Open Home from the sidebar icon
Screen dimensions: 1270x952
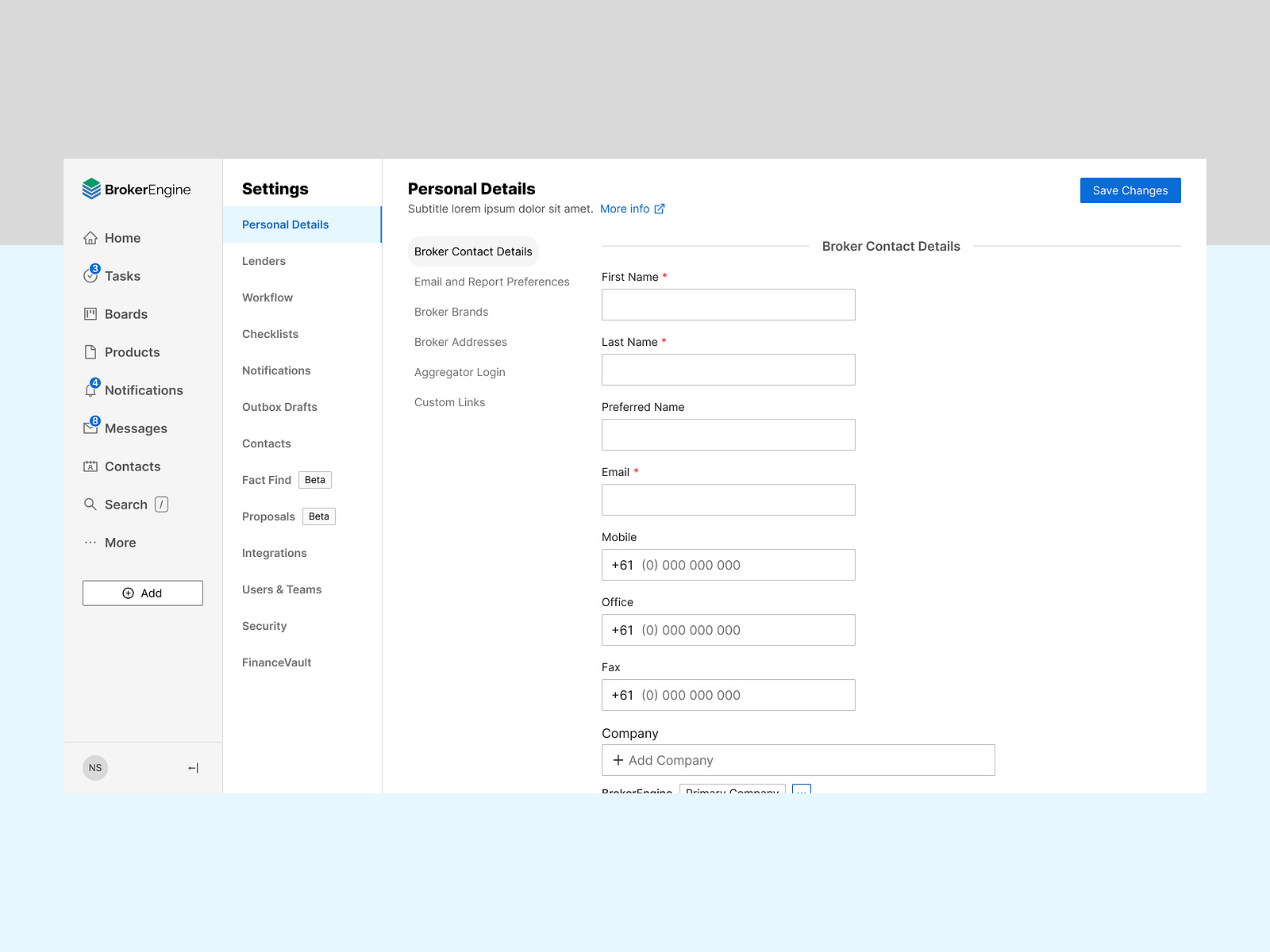[x=91, y=237]
